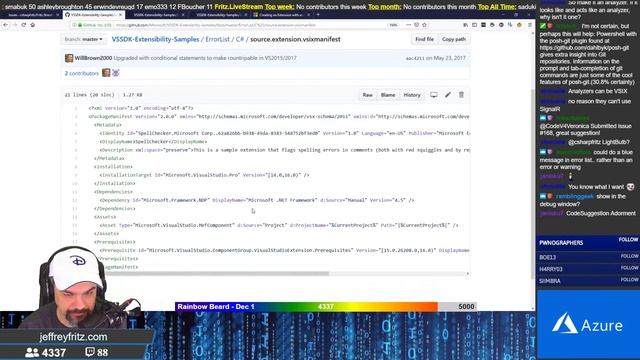Image resolution: width=640 pixels, height=360 pixels.
Task: Open file in GitHub Desktop monitor icon
Action: coord(434,95)
